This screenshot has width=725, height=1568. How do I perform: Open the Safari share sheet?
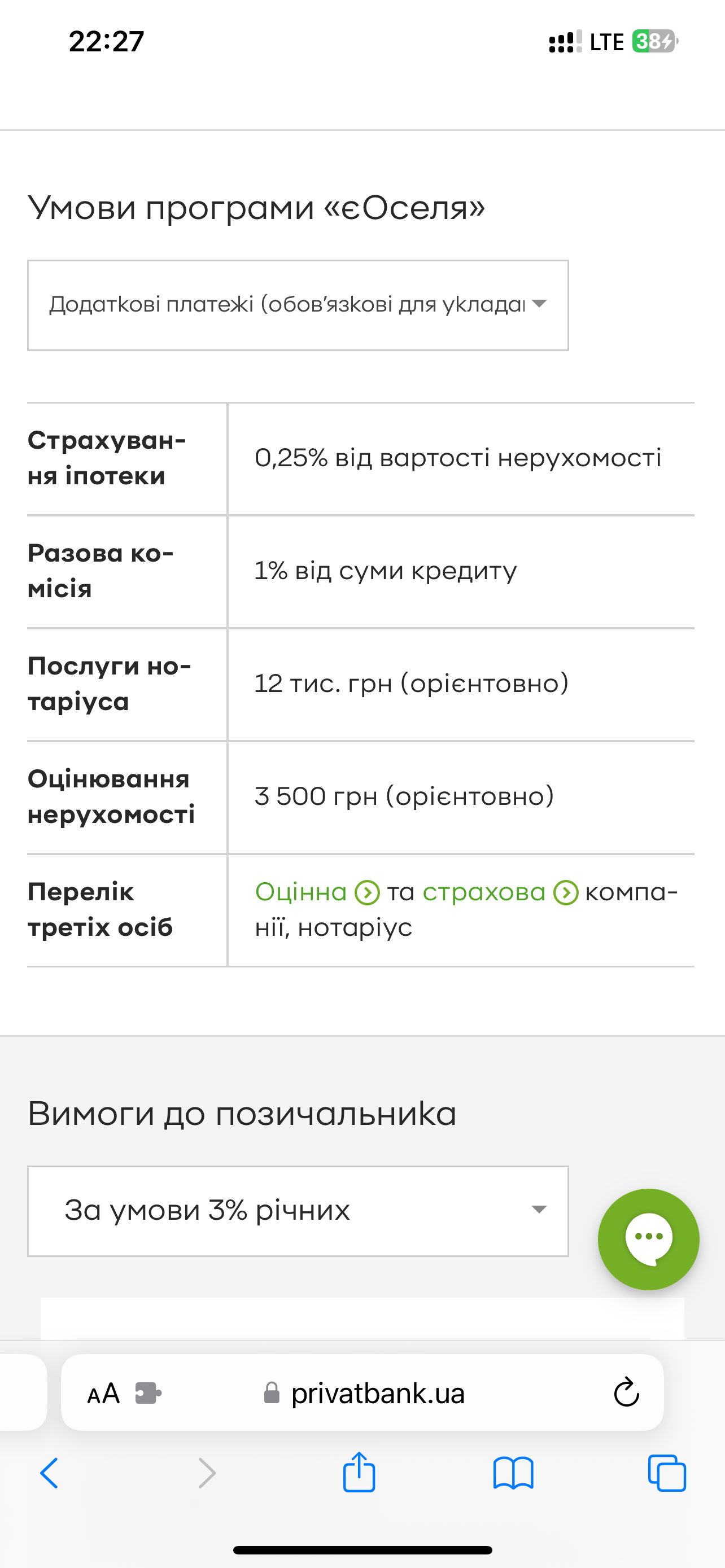click(x=359, y=1473)
